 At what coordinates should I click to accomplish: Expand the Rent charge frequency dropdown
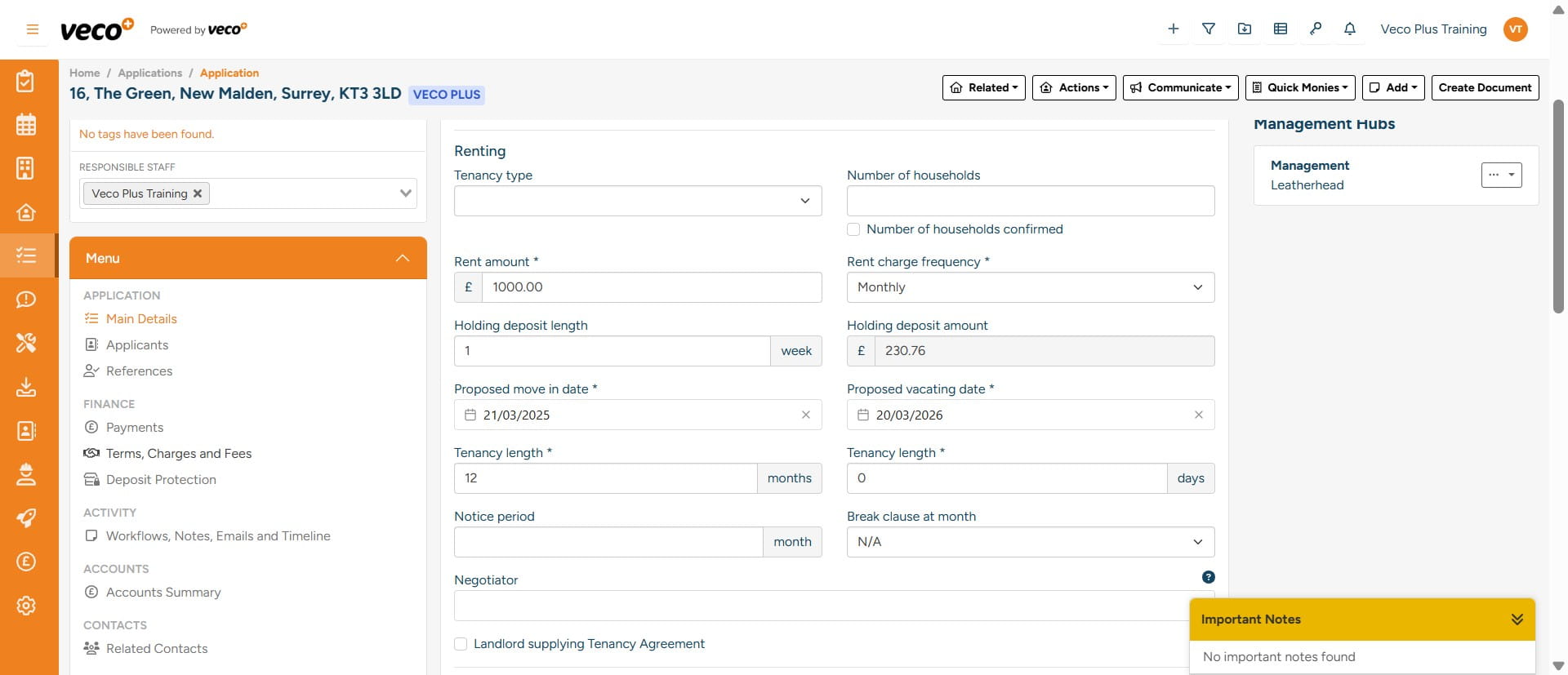pos(1030,287)
